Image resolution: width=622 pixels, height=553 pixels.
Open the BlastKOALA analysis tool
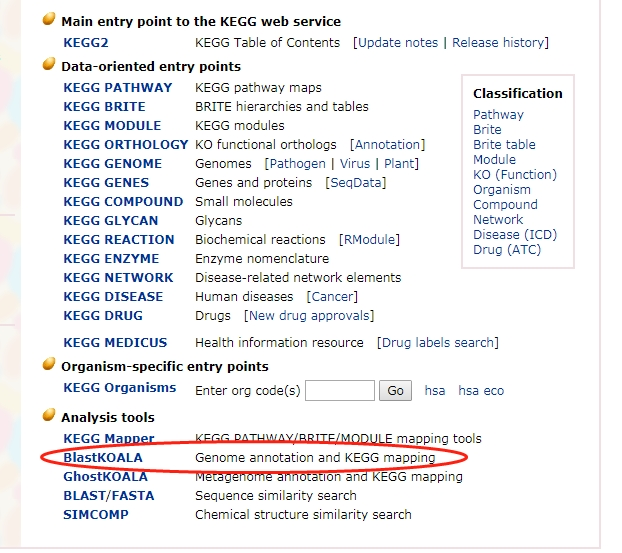click(103, 458)
